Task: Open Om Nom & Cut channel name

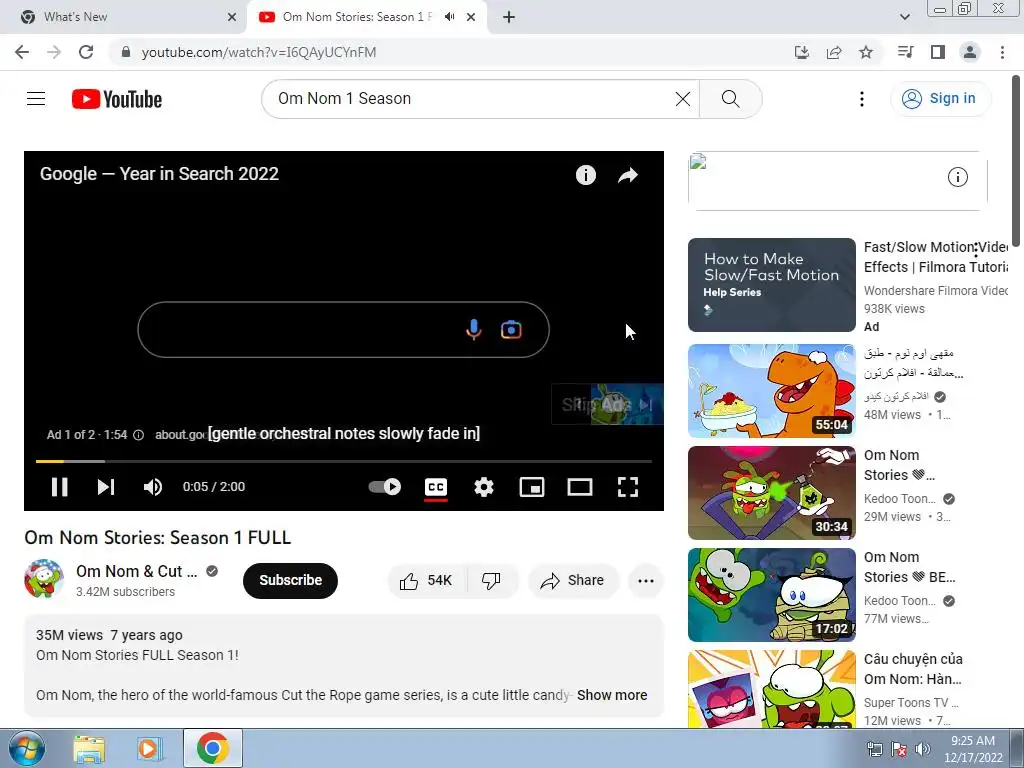Action: (x=136, y=571)
